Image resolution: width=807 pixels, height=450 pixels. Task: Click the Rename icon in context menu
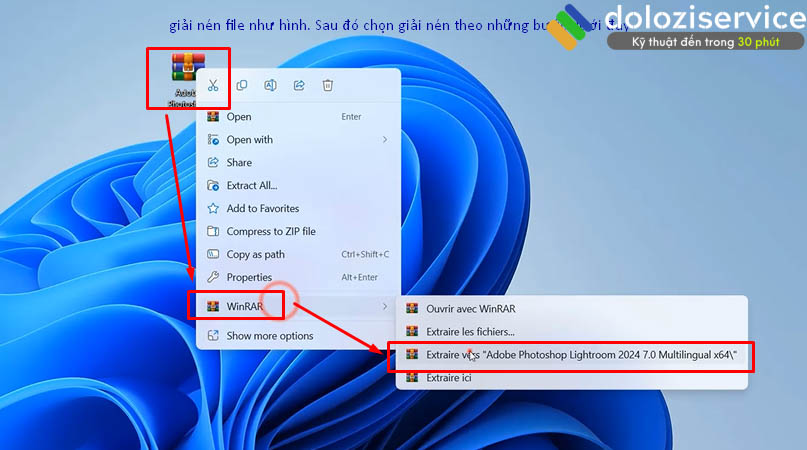[x=270, y=85]
